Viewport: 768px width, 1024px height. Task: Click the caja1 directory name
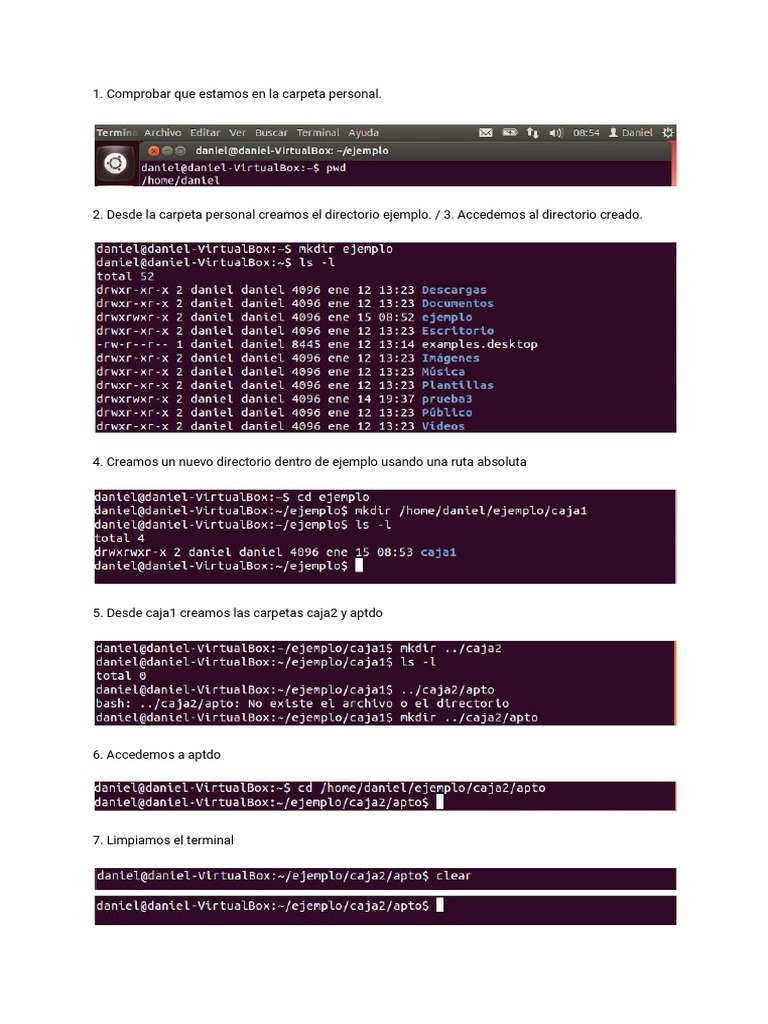[438, 552]
